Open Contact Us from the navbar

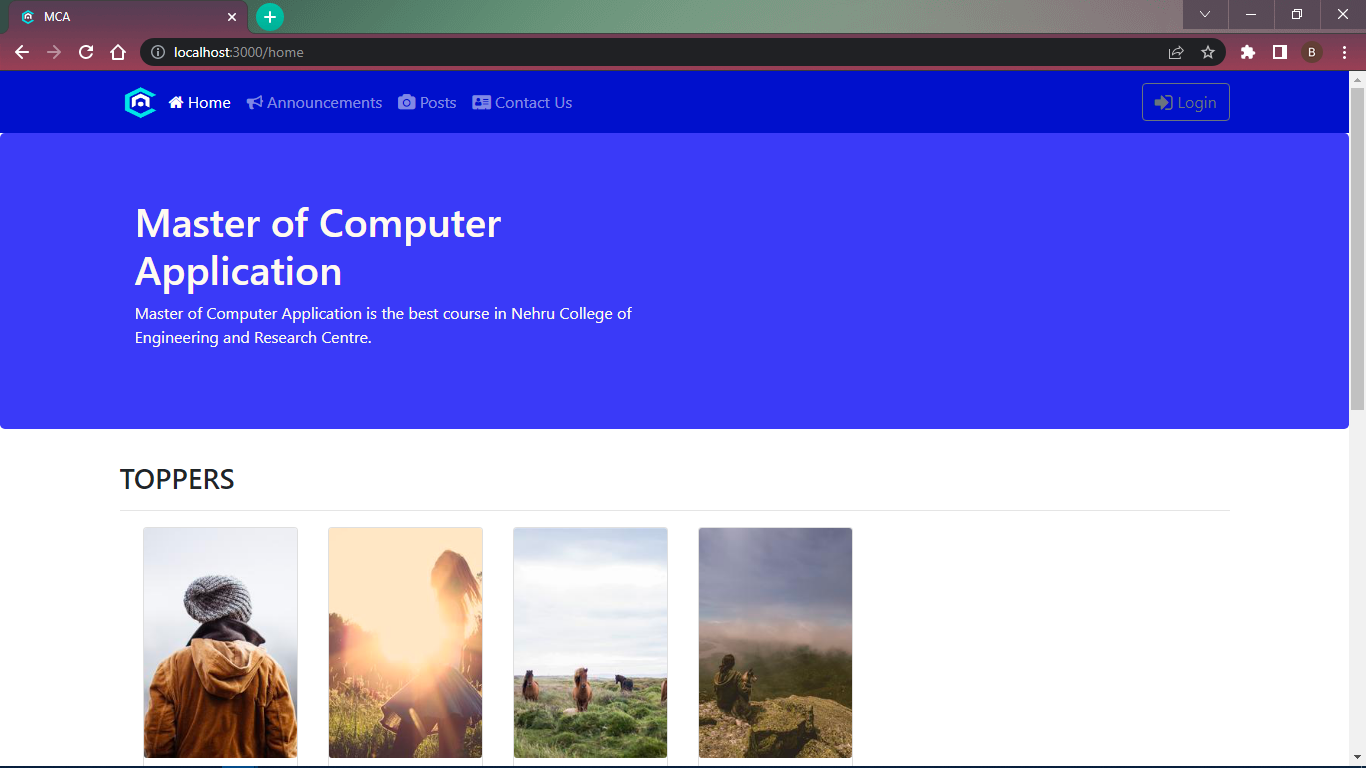pos(532,102)
